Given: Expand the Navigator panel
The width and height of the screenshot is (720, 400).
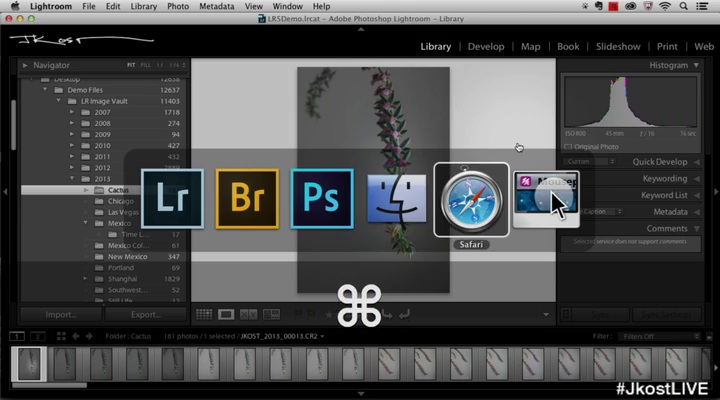Looking at the screenshot, I should click(25, 65).
